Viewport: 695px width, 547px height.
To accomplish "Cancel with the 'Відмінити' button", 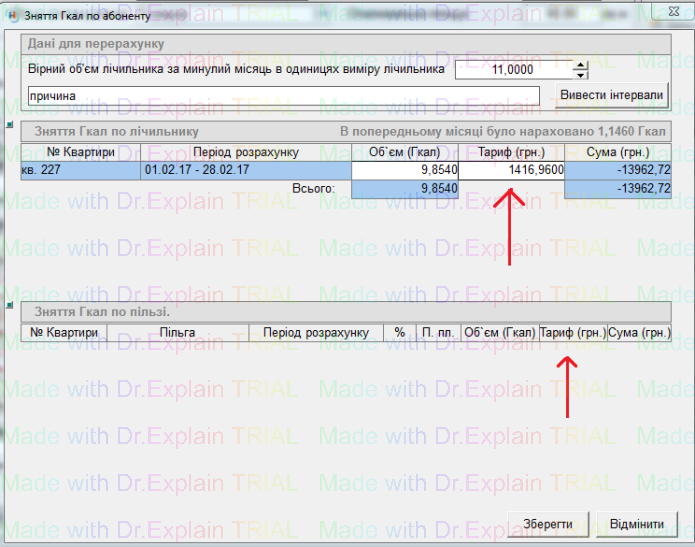I will (x=636, y=524).
